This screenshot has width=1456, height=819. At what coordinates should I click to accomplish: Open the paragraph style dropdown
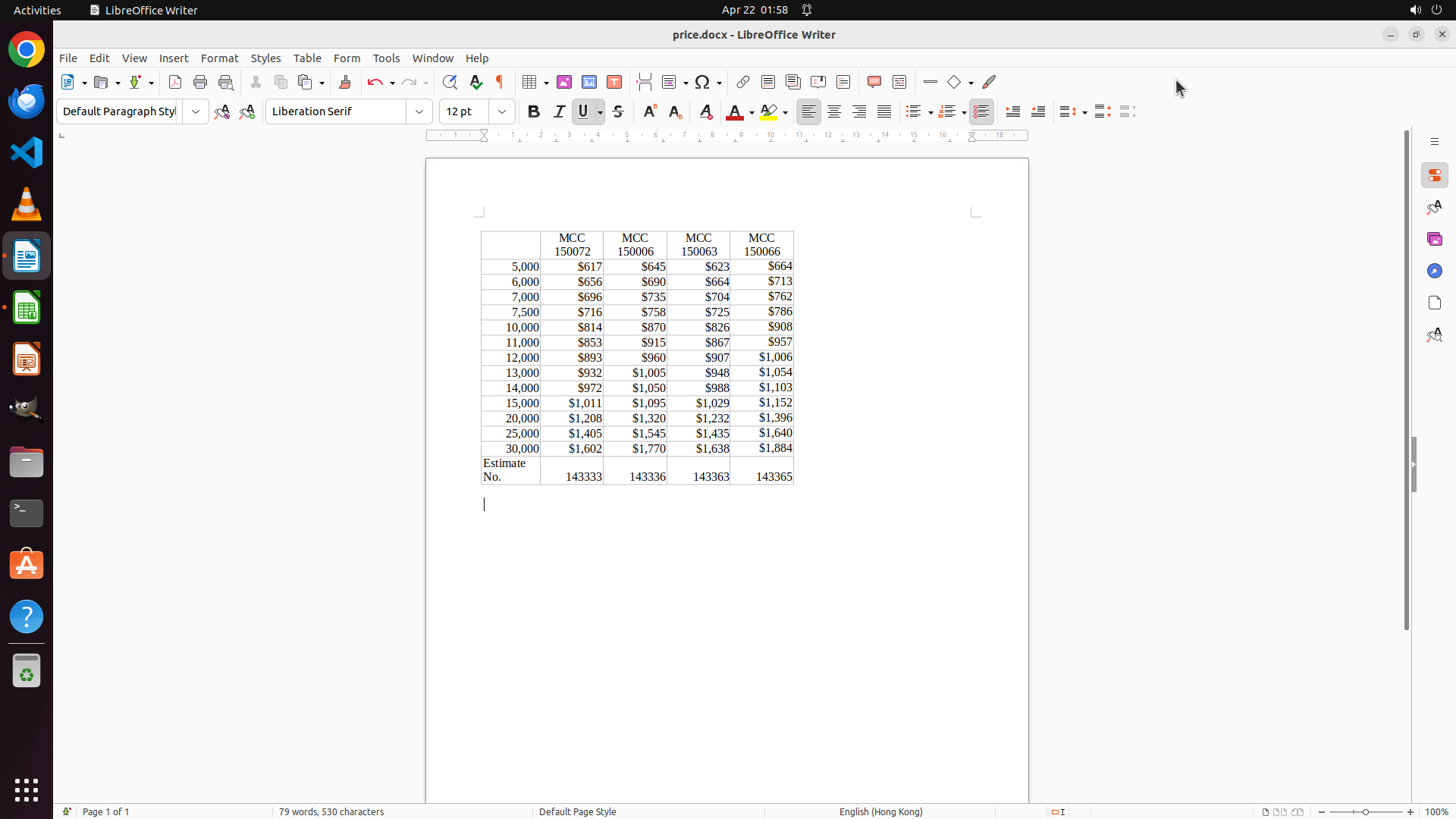(196, 111)
